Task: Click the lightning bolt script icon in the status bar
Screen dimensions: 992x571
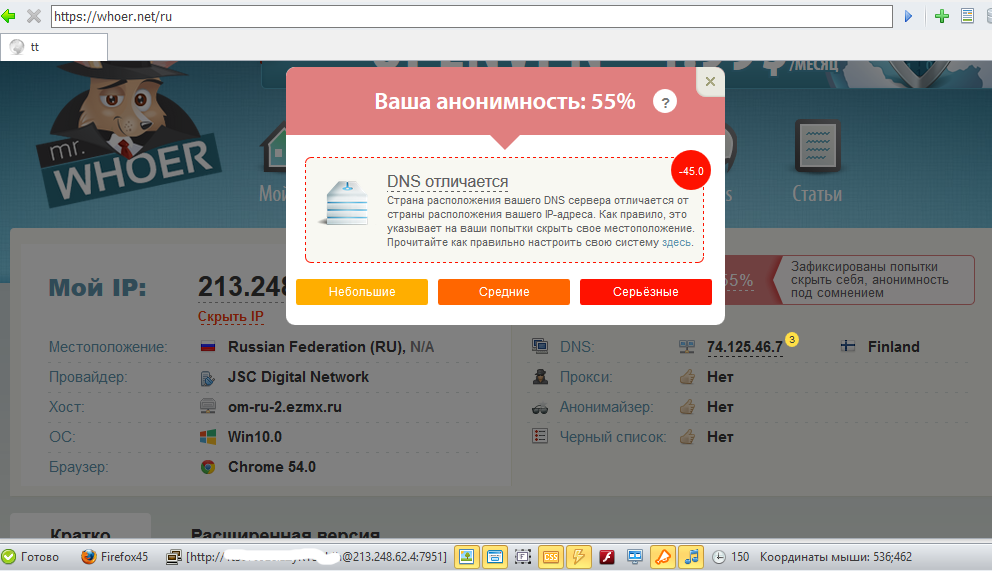Action: [x=578, y=557]
